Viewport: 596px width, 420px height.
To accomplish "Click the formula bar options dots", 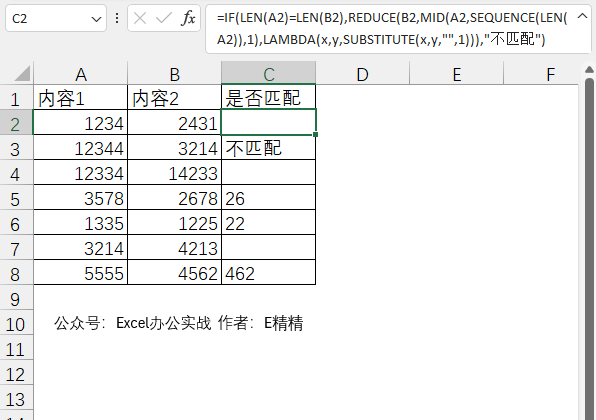I will tap(117, 18).
